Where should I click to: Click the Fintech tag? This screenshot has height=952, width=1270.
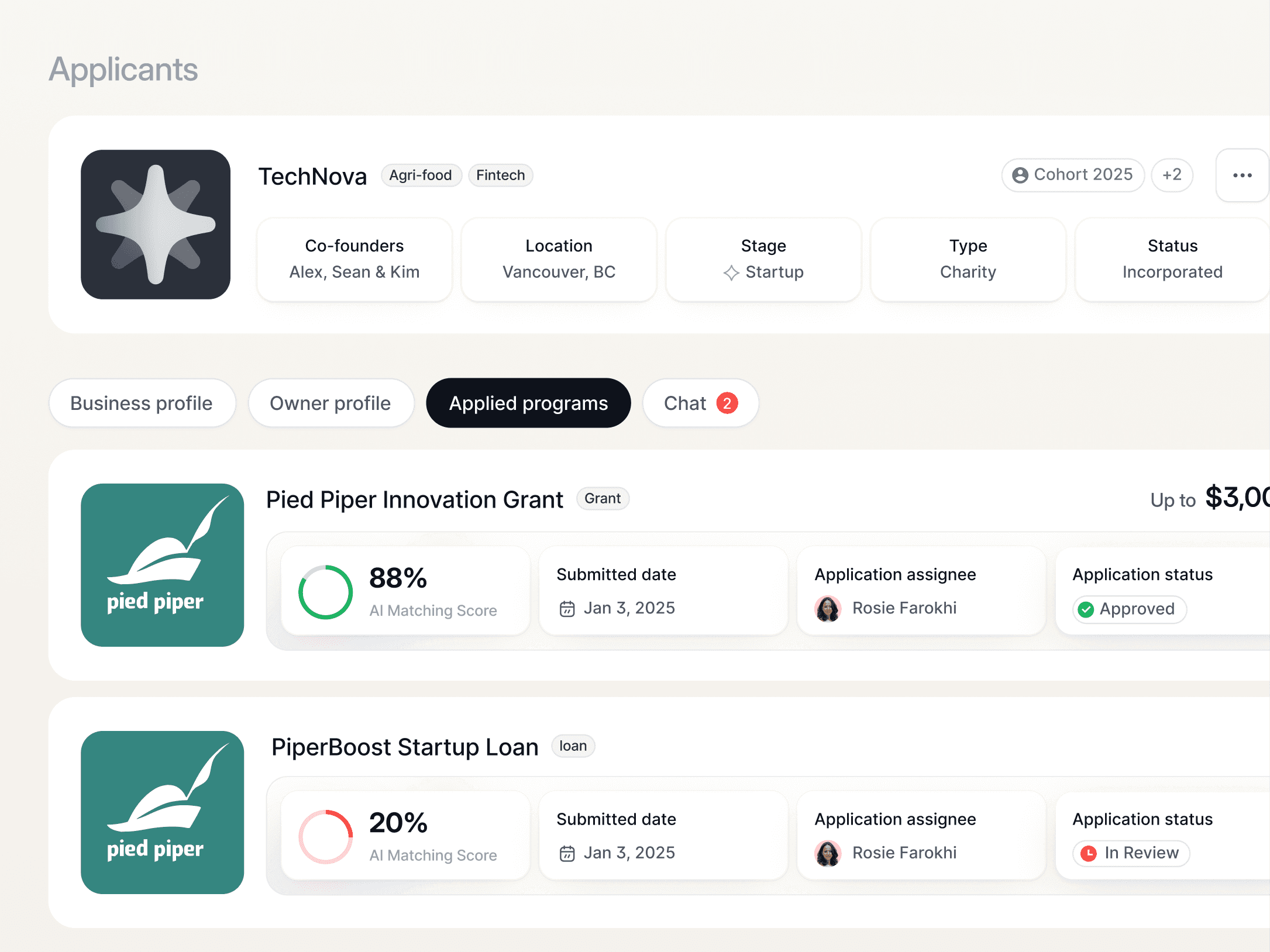[500, 175]
